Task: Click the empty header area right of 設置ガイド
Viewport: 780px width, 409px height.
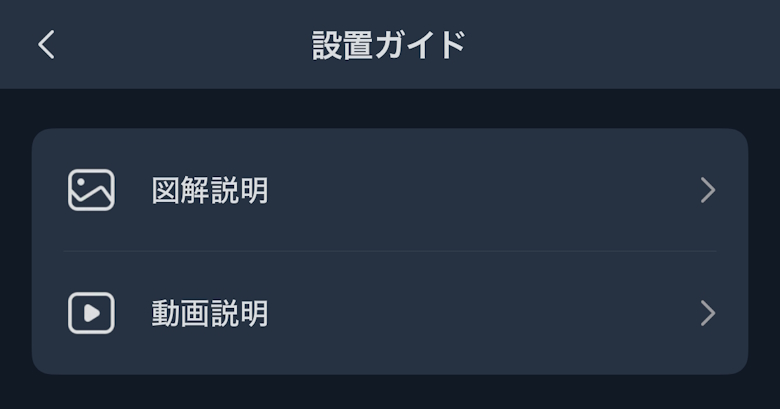Action: [620, 45]
